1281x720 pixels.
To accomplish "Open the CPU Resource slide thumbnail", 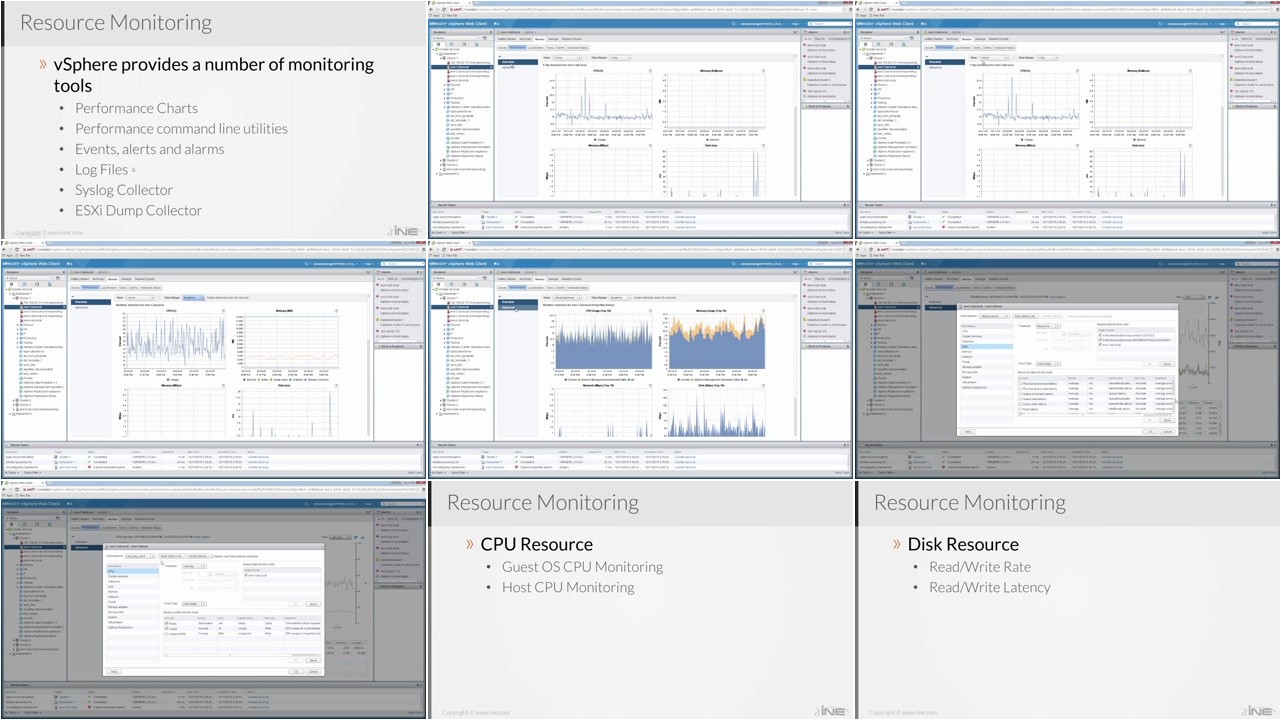I will coord(640,599).
